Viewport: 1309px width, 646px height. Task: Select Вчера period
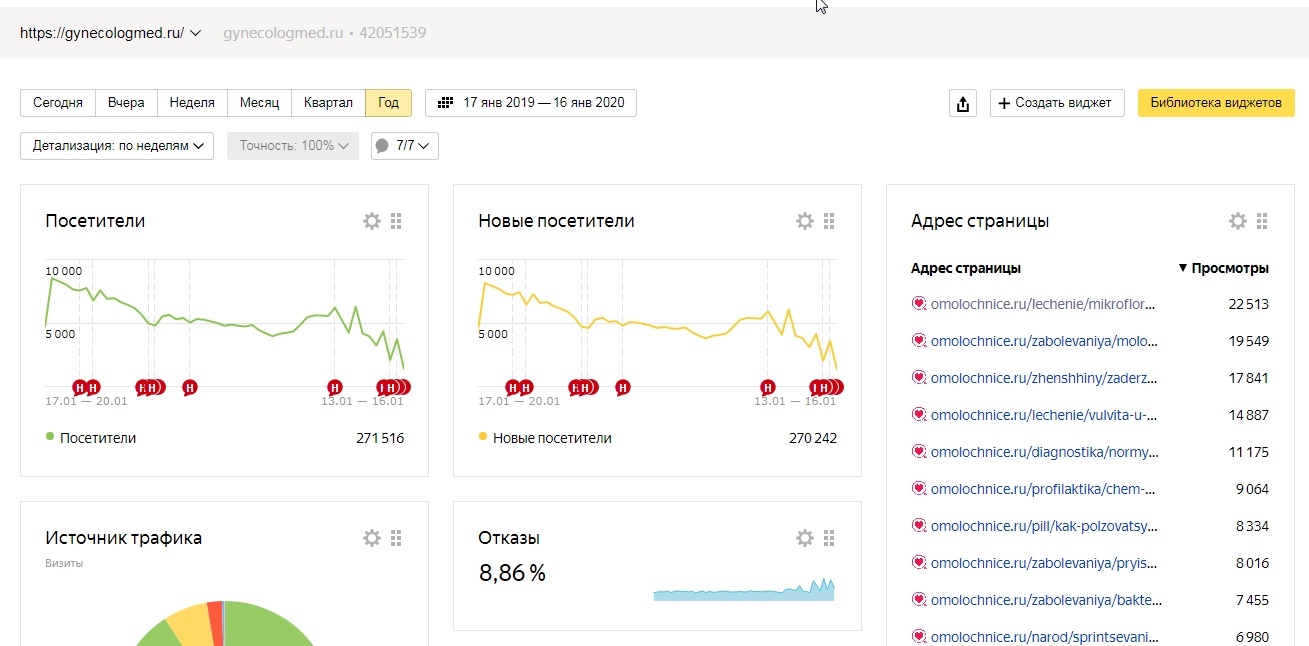[x=126, y=103]
